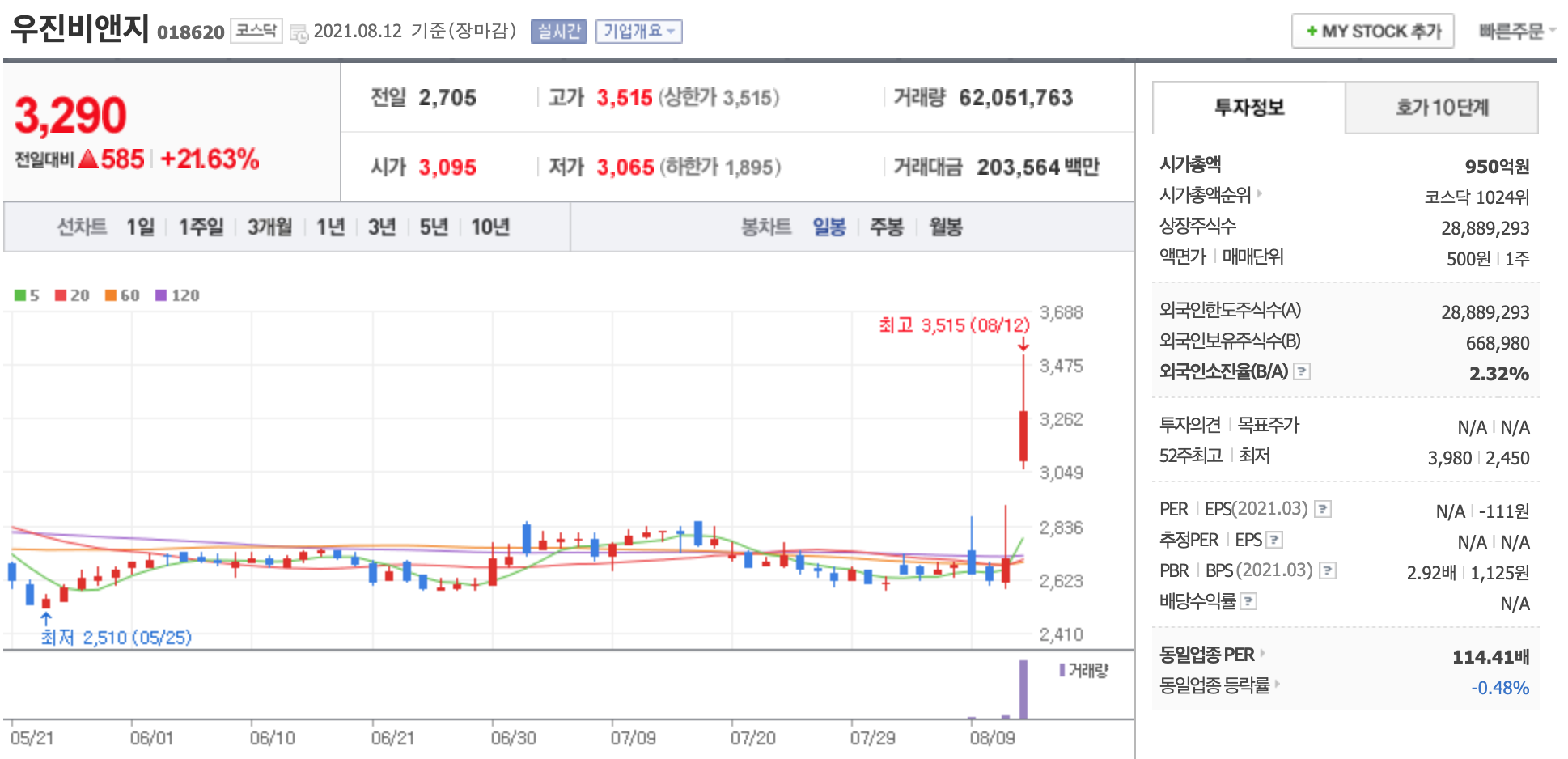The image size is (1568, 759).
Task: Click the red 20-day moving average swatch
Action: tap(61, 295)
